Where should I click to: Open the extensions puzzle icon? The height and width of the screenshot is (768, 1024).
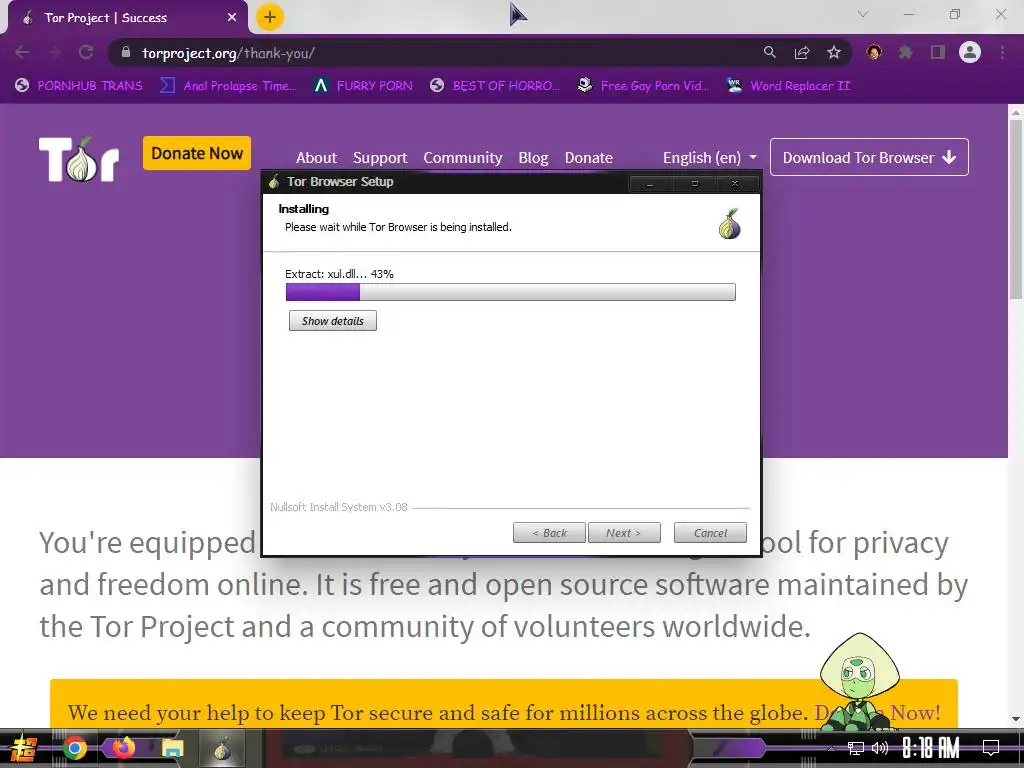click(x=906, y=52)
